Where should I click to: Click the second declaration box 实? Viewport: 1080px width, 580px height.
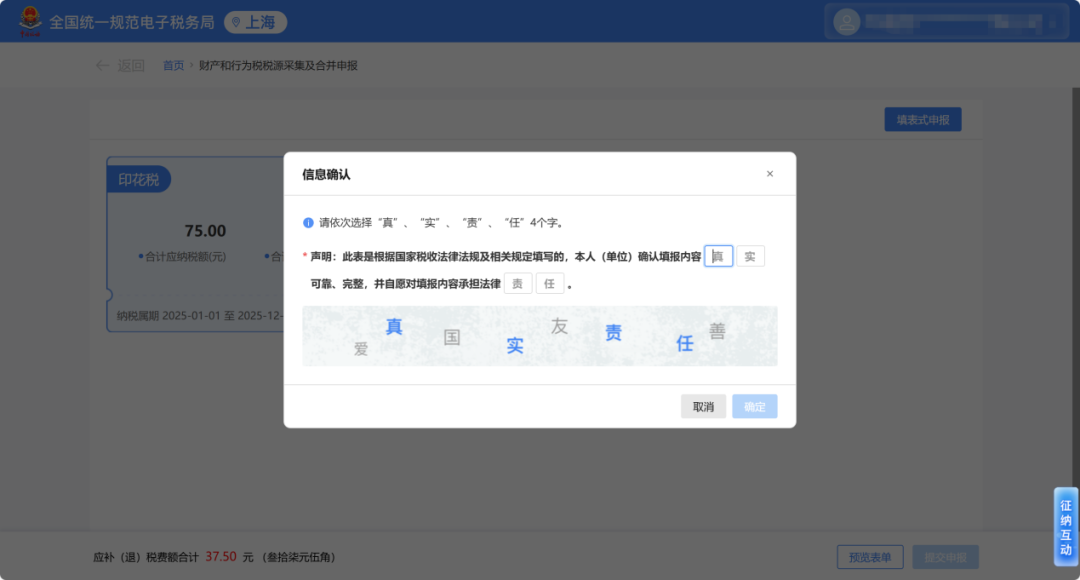pyautogui.click(x=750, y=257)
